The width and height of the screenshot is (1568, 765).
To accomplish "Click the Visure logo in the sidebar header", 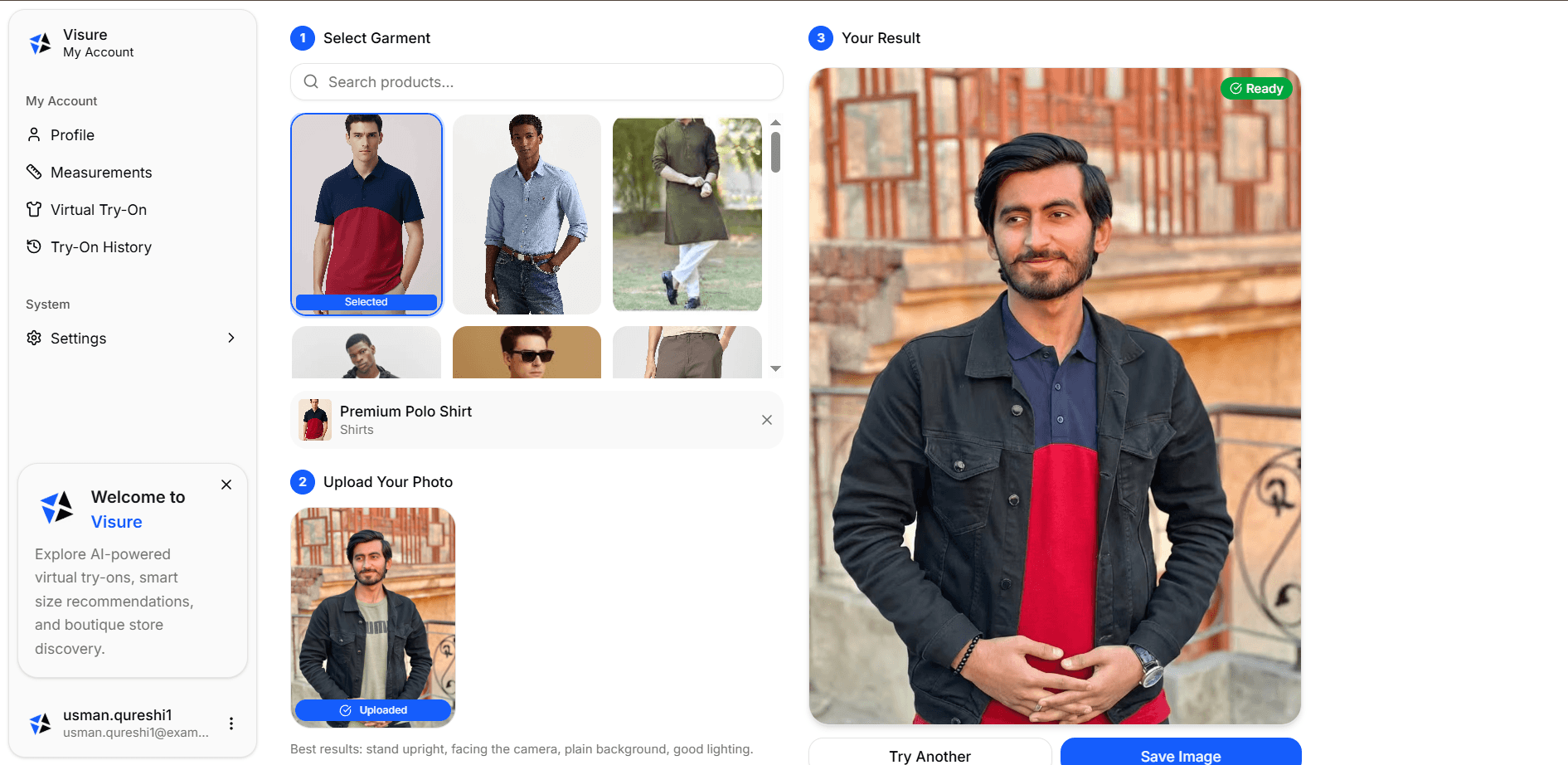I will pos(41,43).
